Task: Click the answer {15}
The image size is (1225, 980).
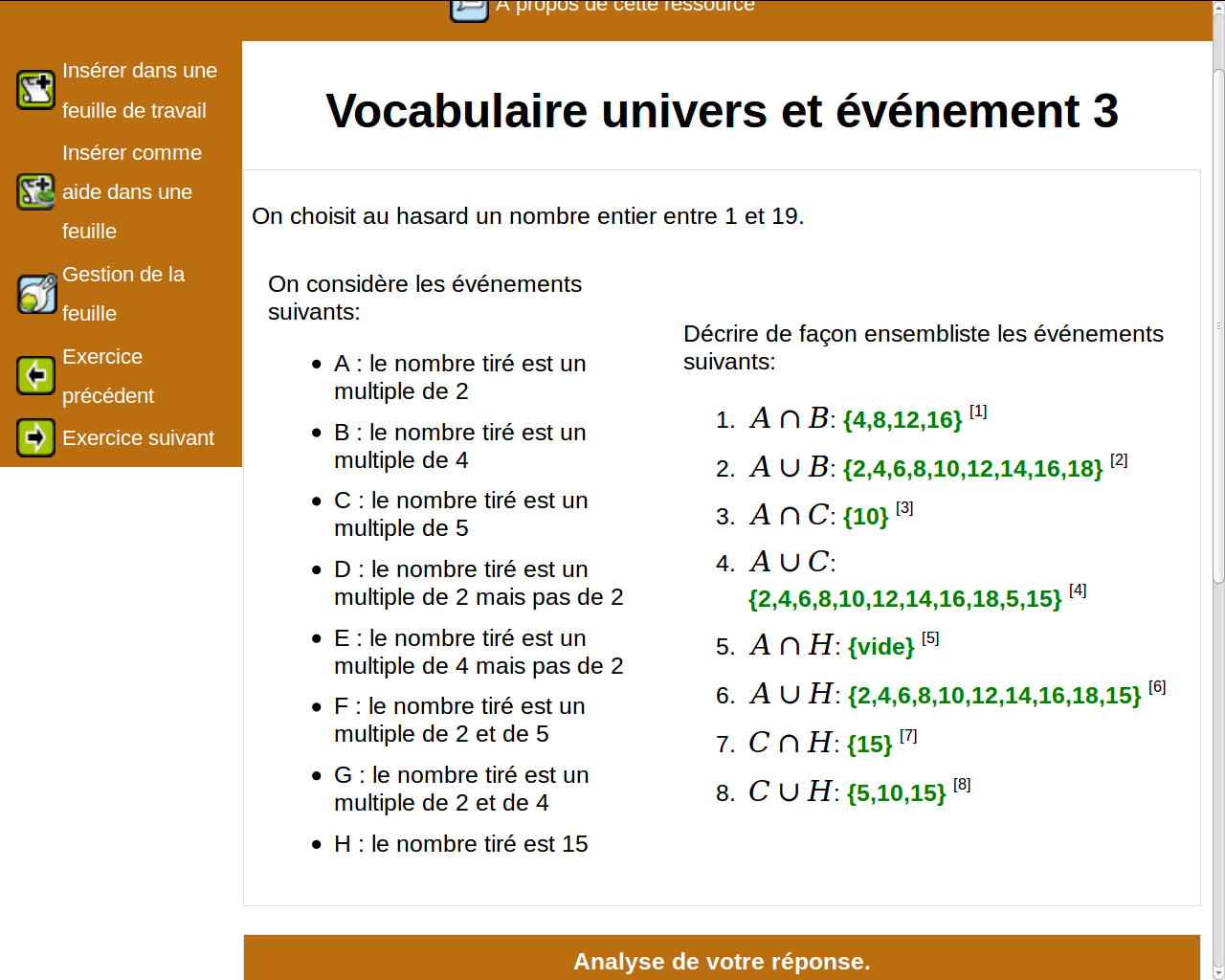Action: (x=870, y=745)
